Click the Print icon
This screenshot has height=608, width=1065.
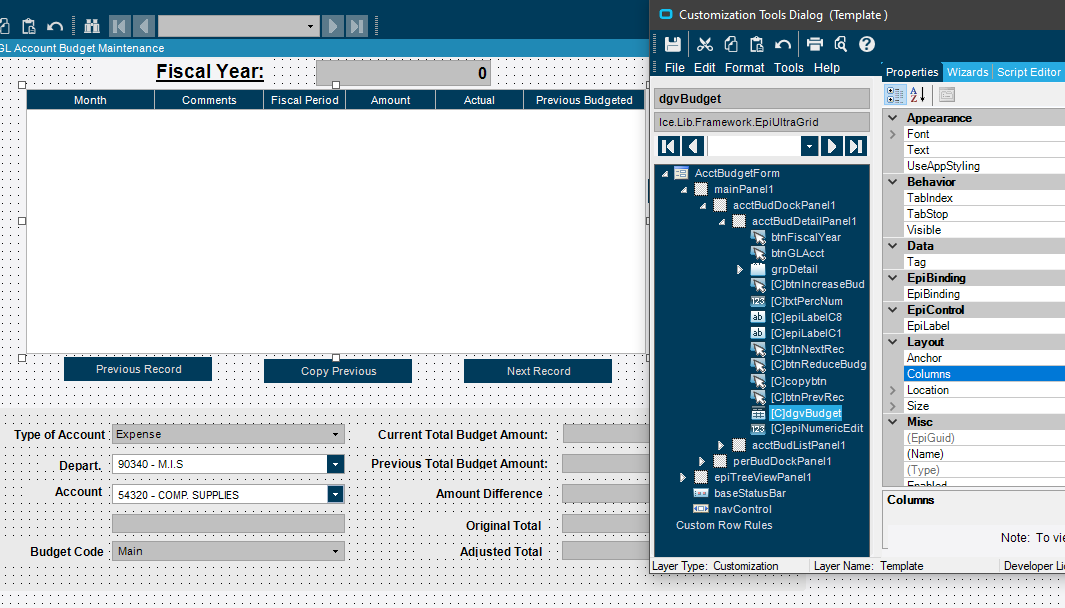click(814, 44)
